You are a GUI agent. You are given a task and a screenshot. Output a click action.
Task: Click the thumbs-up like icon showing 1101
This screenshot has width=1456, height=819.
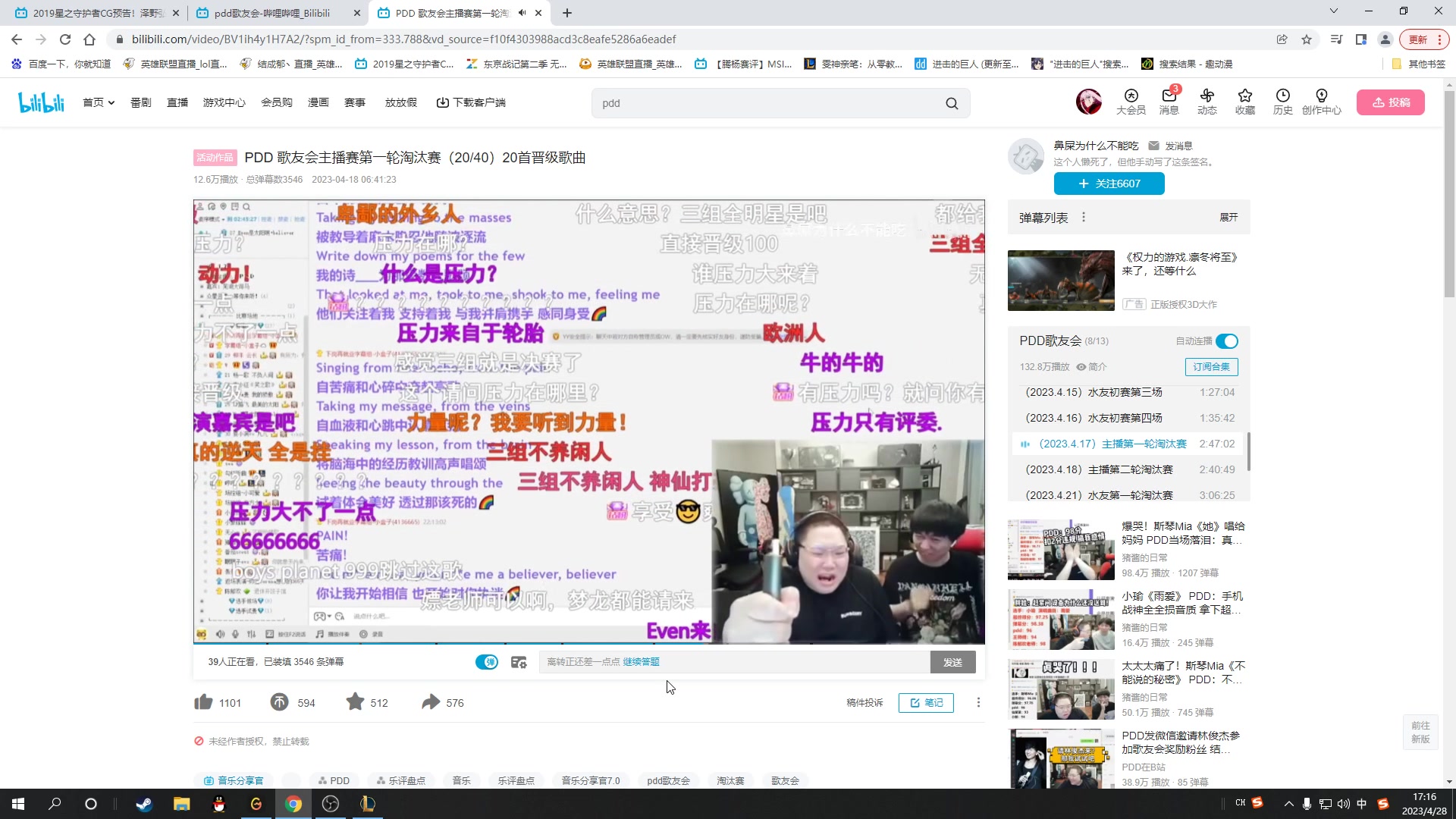[x=203, y=702]
